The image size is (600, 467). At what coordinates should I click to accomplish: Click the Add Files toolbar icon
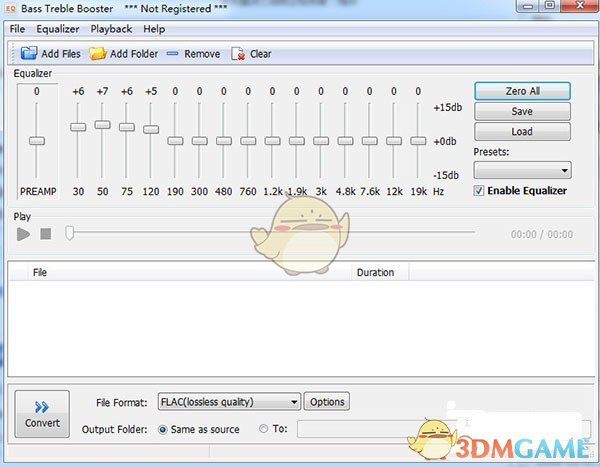(x=29, y=53)
